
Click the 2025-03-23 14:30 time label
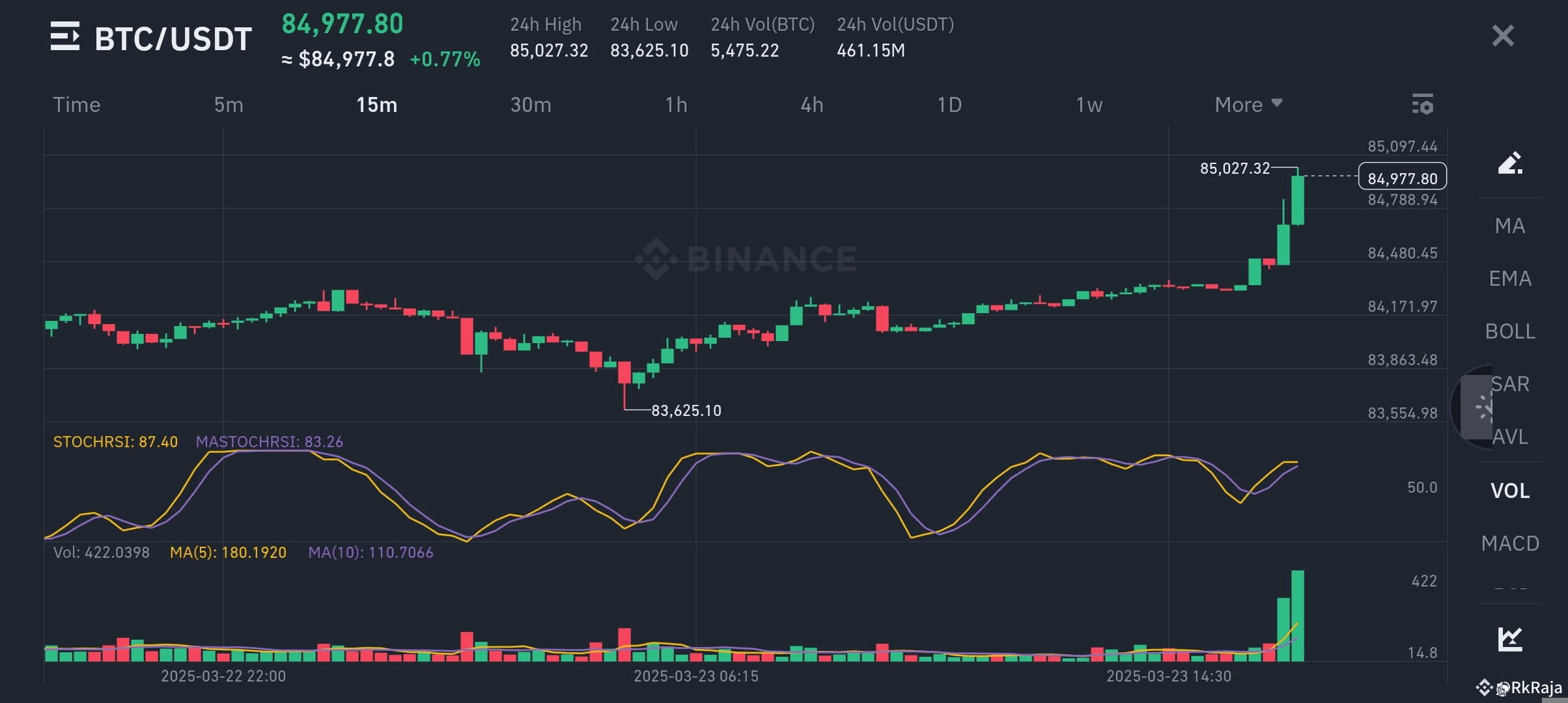point(1169,676)
